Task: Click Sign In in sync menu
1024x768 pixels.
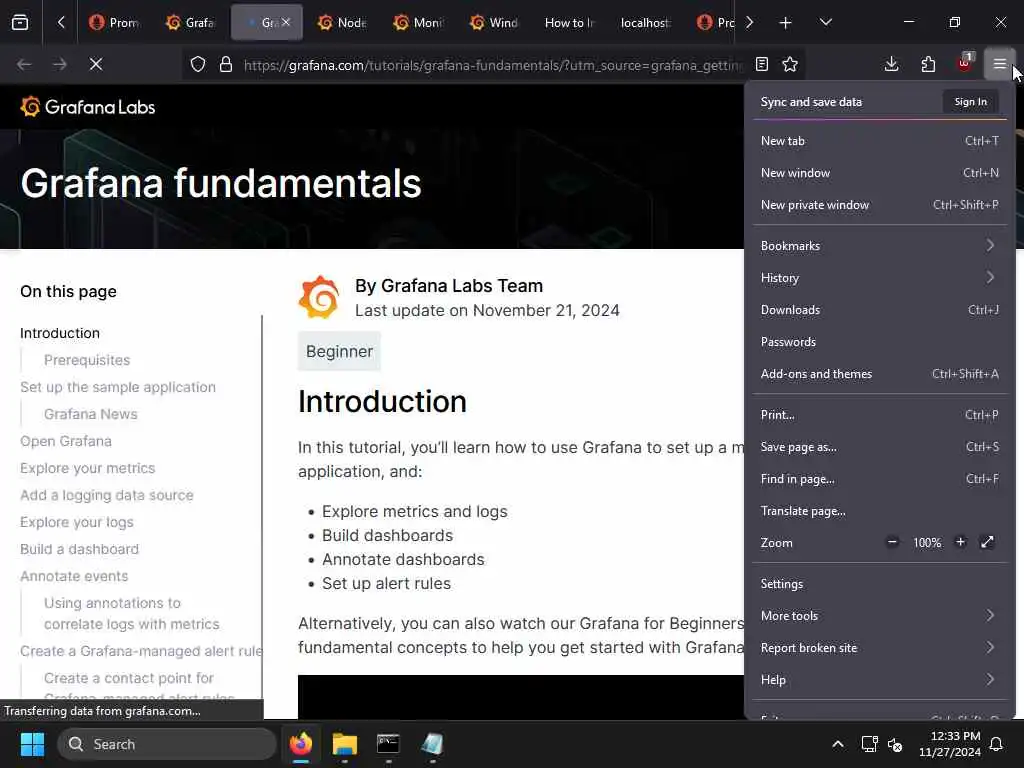Action: pyautogui.click(x=970, y=102)
